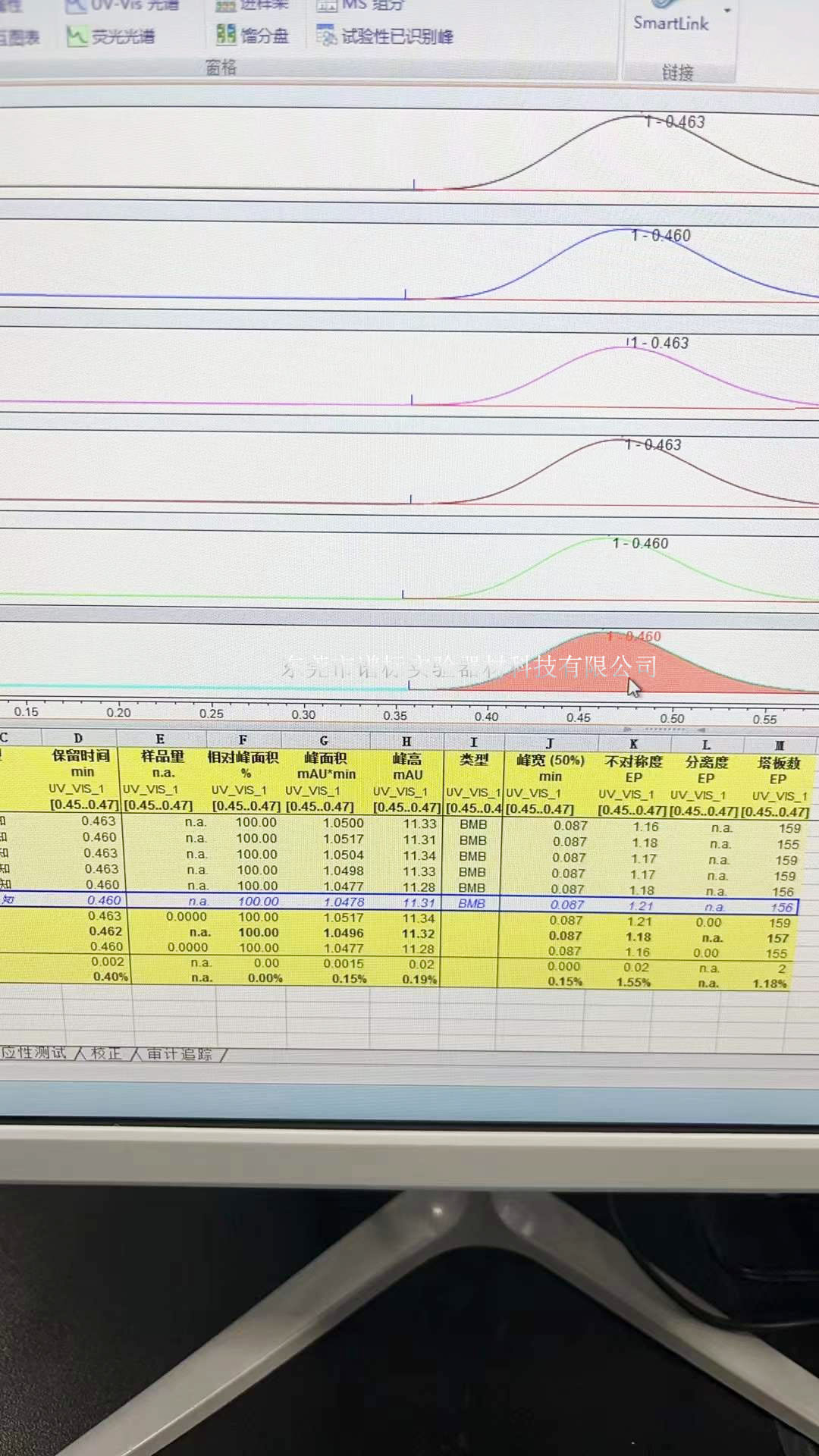Open the 荧光光谱 fluorescence spectrum pane
Image resolution: width=819 pixels, height=1456 pixels.
pos(112,36)
